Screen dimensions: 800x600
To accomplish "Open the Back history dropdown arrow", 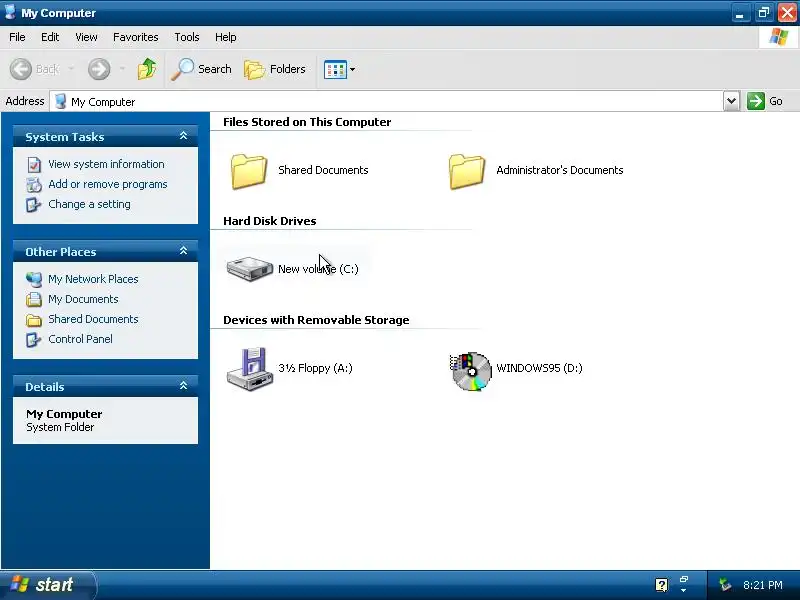I will (x=71, y=69).
